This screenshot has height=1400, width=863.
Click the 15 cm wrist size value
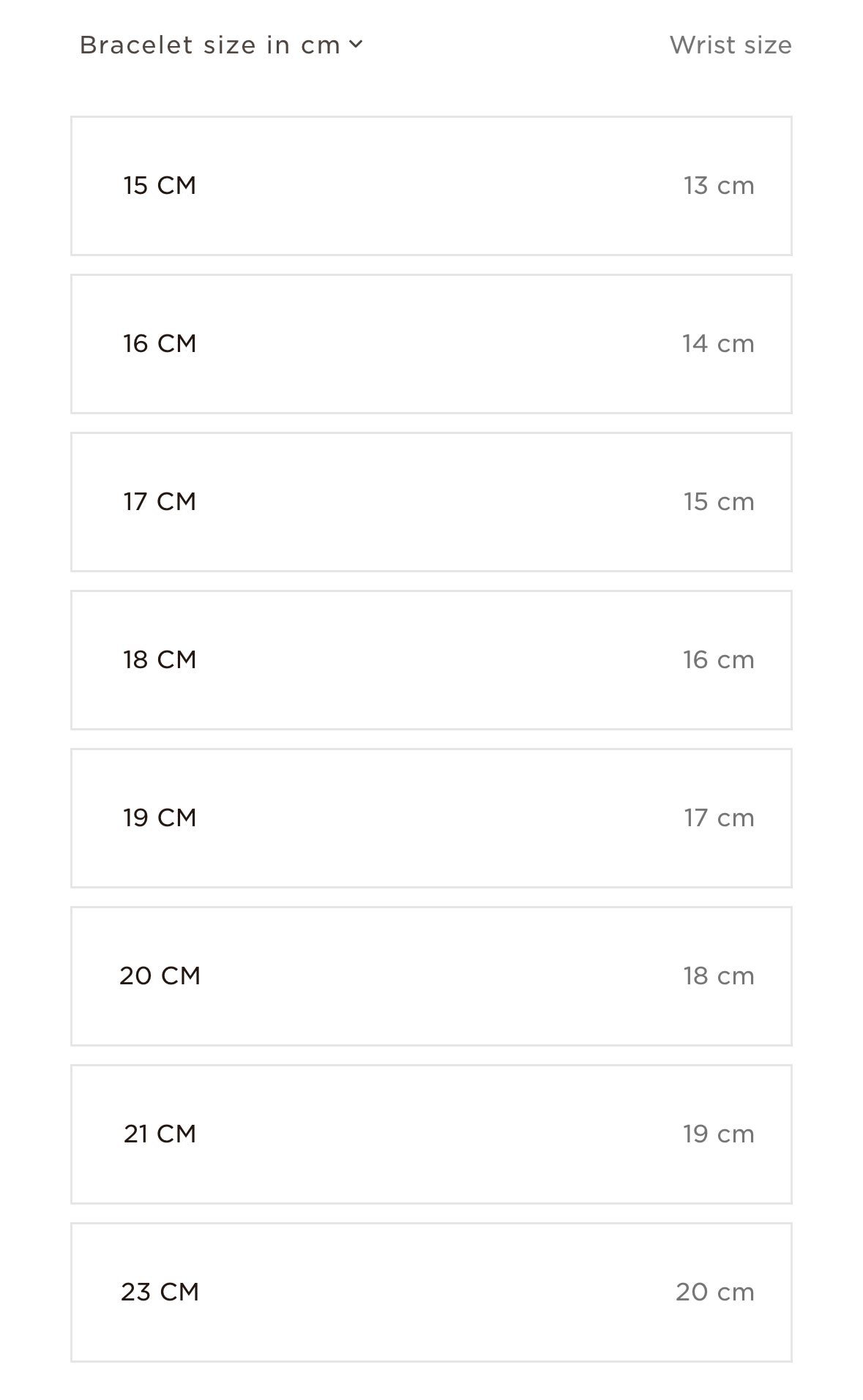click(718, 502)
